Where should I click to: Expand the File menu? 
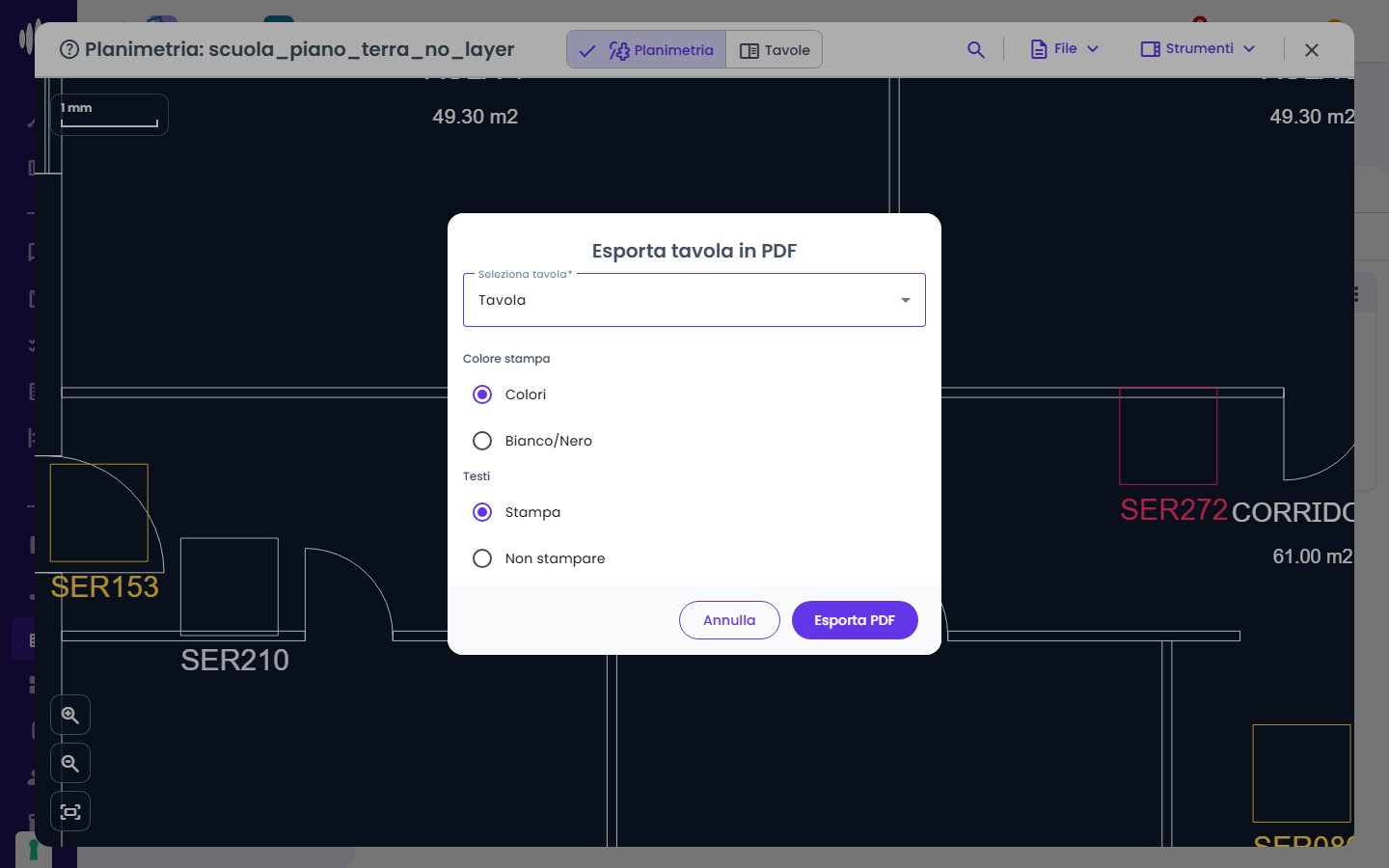point(1065,49)
